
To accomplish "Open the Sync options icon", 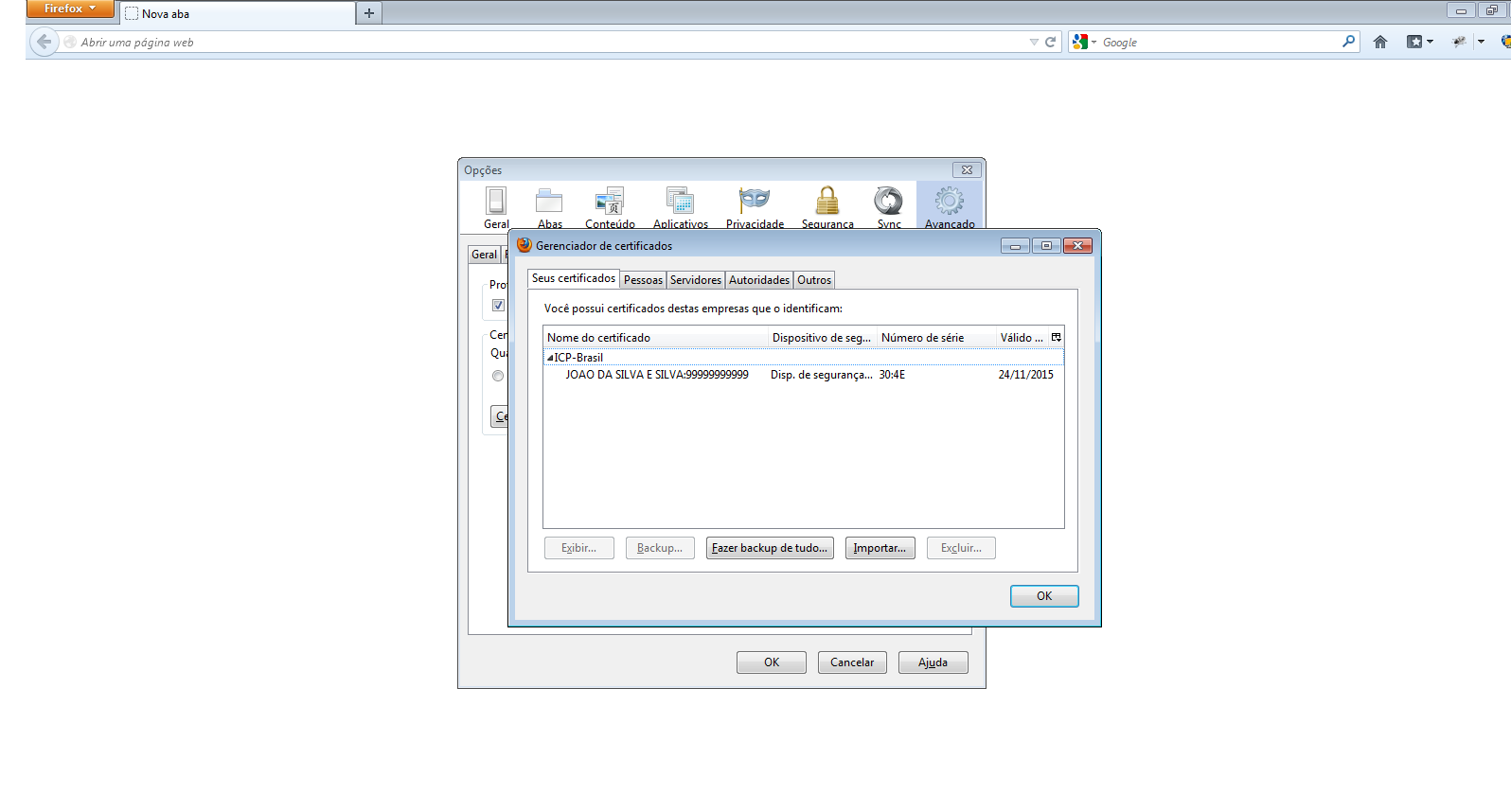I will (888, 201).
